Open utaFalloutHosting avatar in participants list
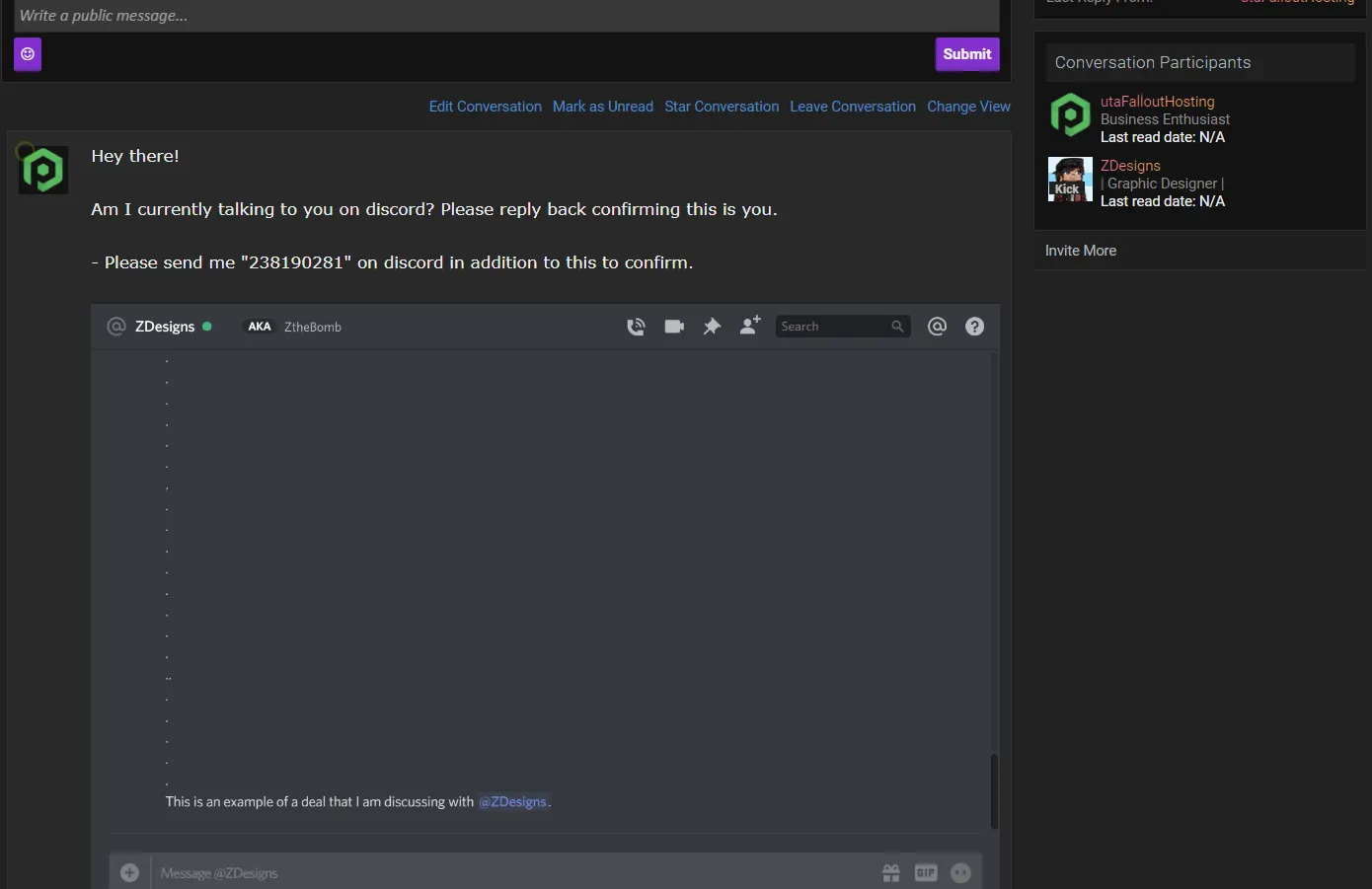 [x=1070, y=115]
